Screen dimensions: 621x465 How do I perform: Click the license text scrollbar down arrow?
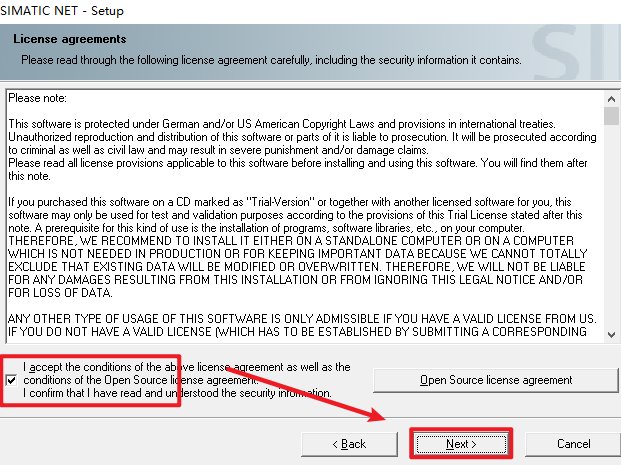click(x=611, y=335)
